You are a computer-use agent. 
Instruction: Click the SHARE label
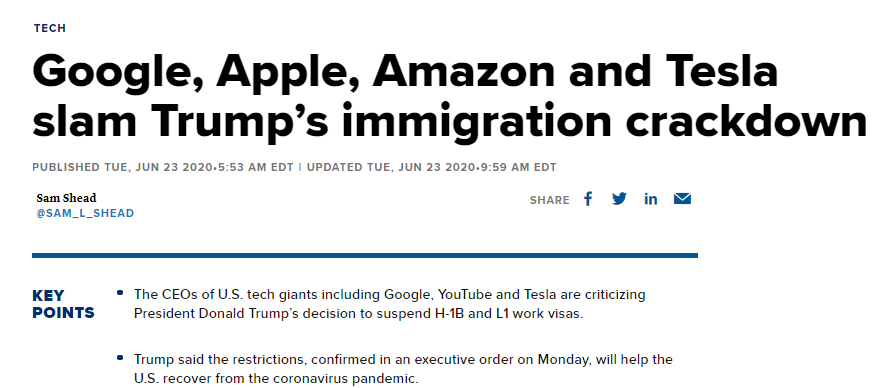click(x=549, y=200)
